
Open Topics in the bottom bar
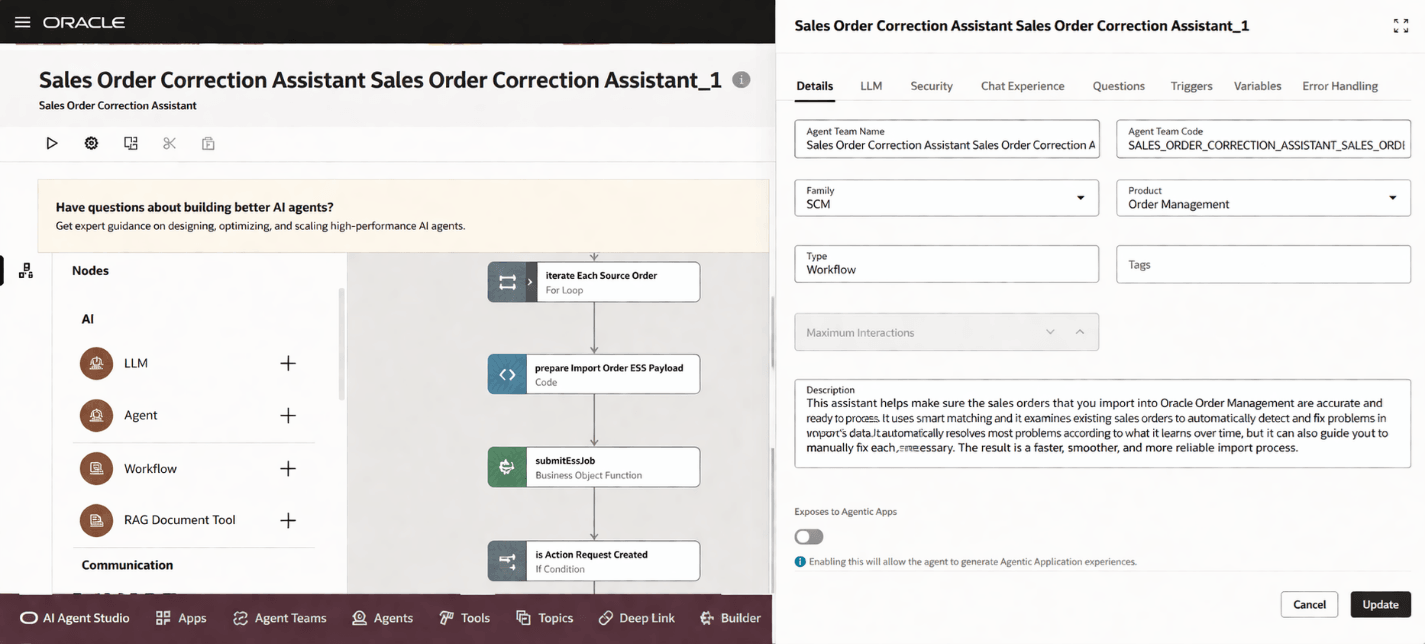(544, 618)
